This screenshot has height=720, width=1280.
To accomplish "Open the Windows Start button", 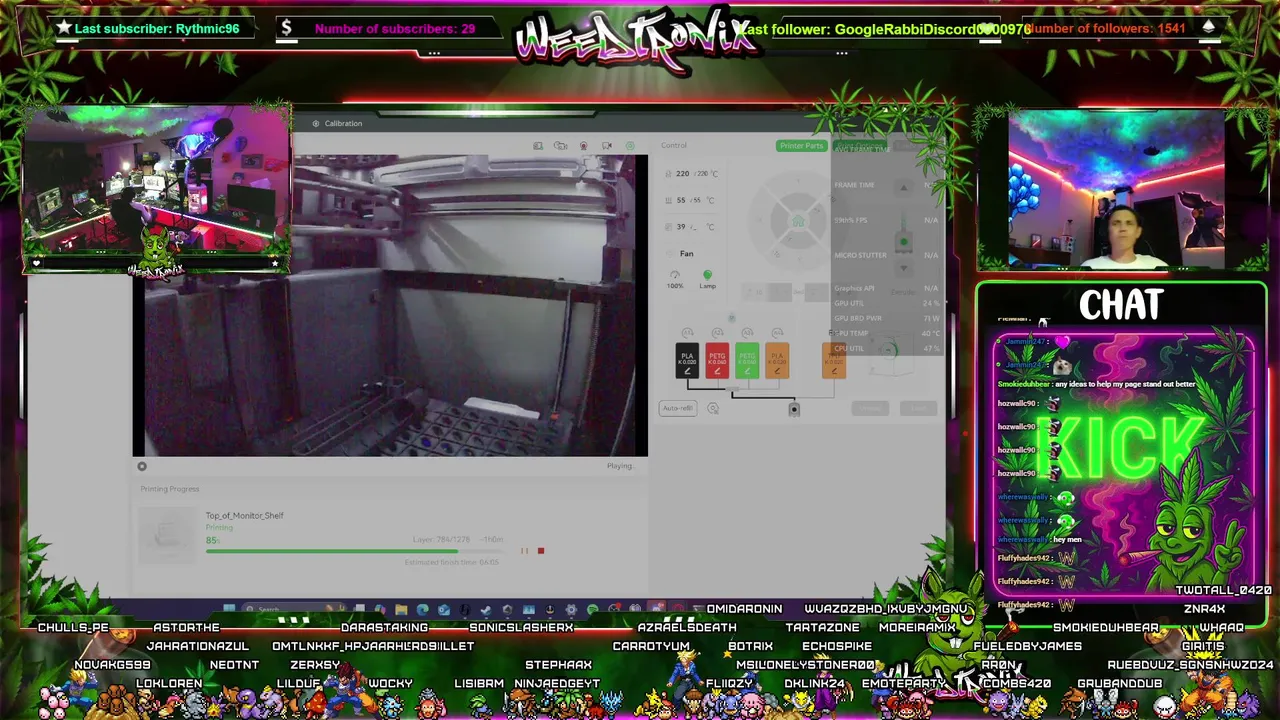I will [230, 609].
